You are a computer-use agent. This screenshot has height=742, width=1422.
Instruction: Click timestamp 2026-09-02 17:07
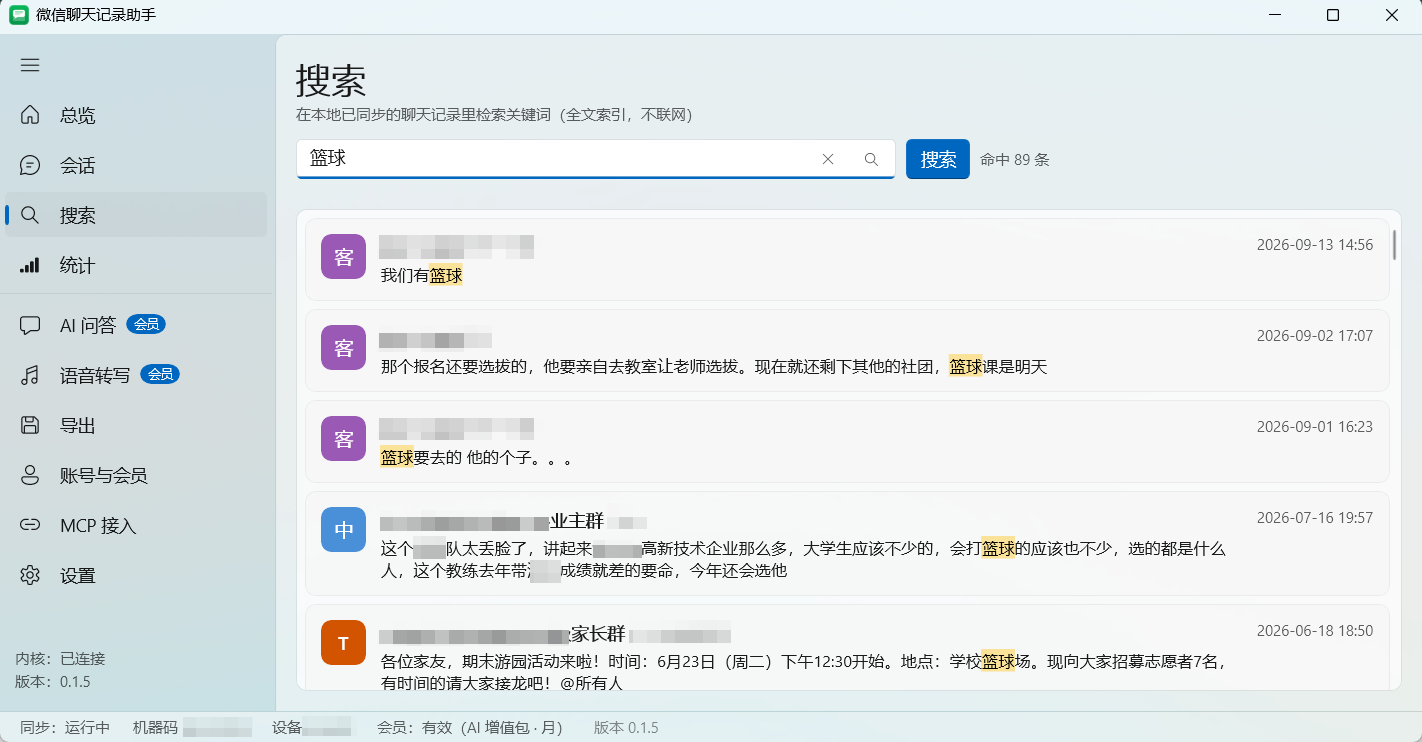click(1315, 335)
